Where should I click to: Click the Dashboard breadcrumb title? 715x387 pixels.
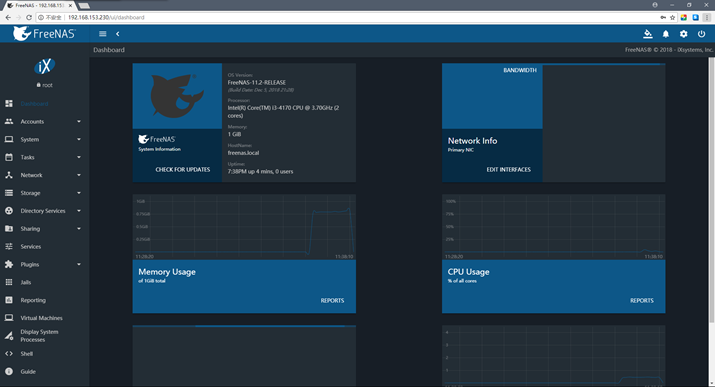pyautogui.click(x=109, y=50)
